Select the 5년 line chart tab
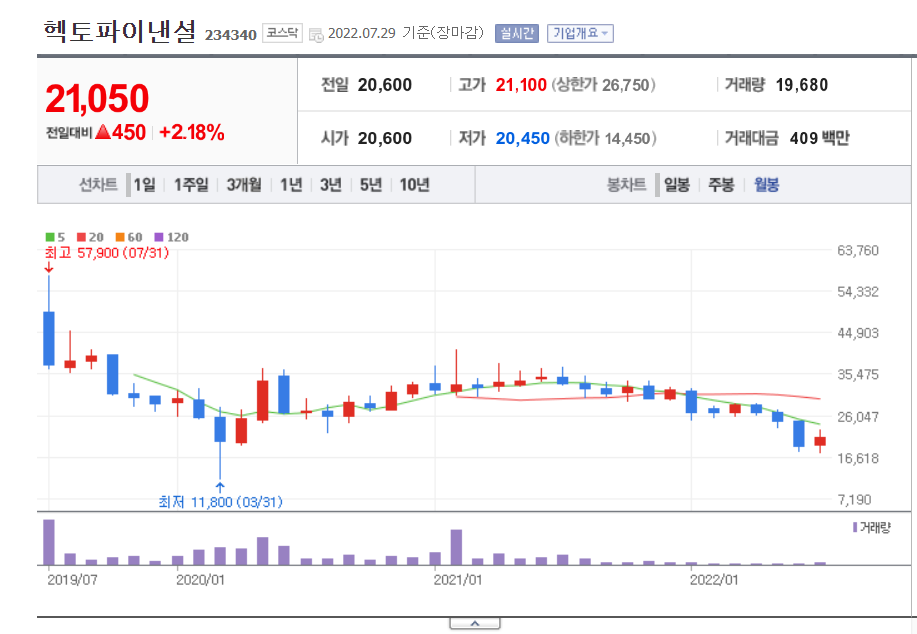The height and width of the screenshot is (634, 917). (x=370, y=185)
